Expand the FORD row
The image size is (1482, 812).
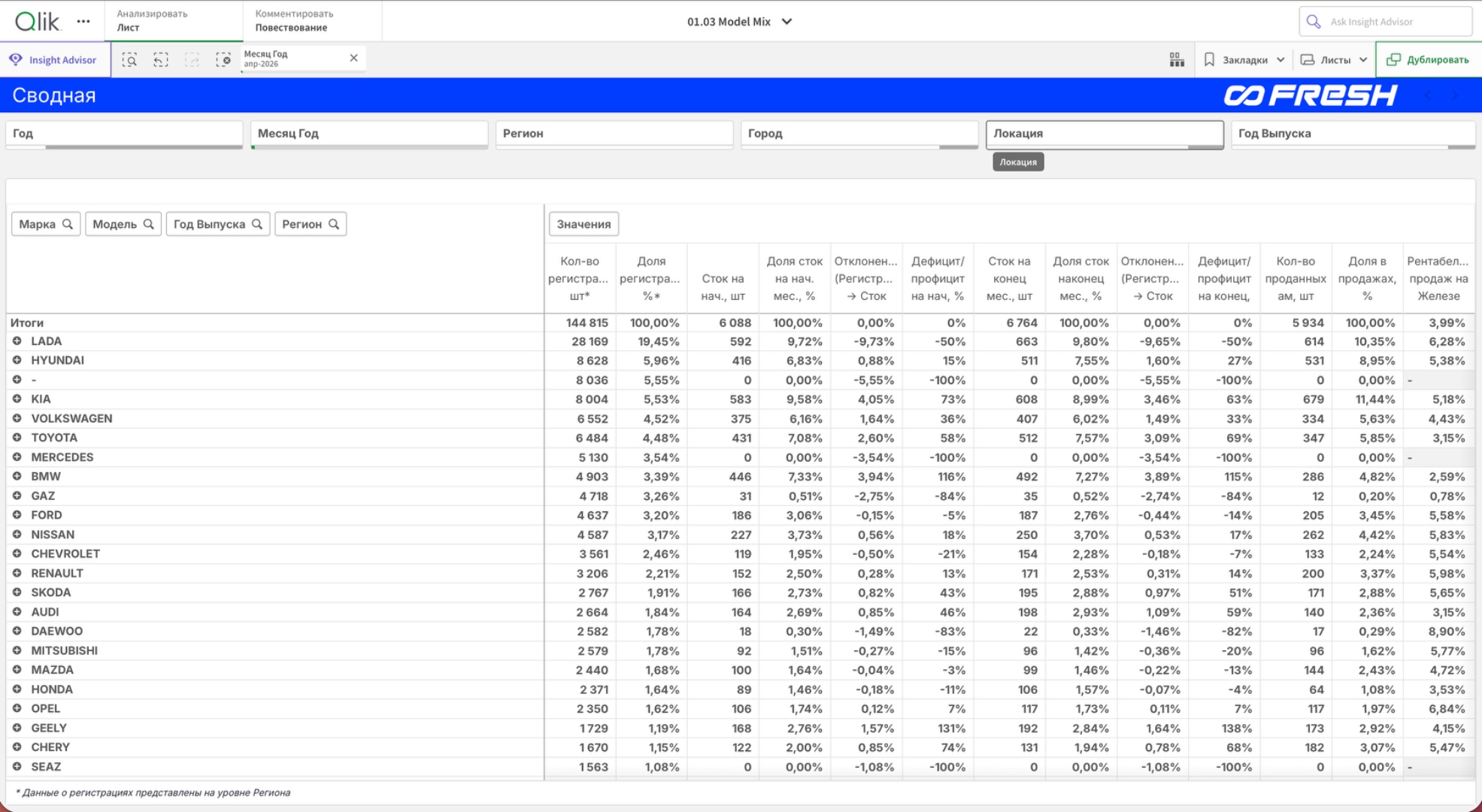coord(17,515)
